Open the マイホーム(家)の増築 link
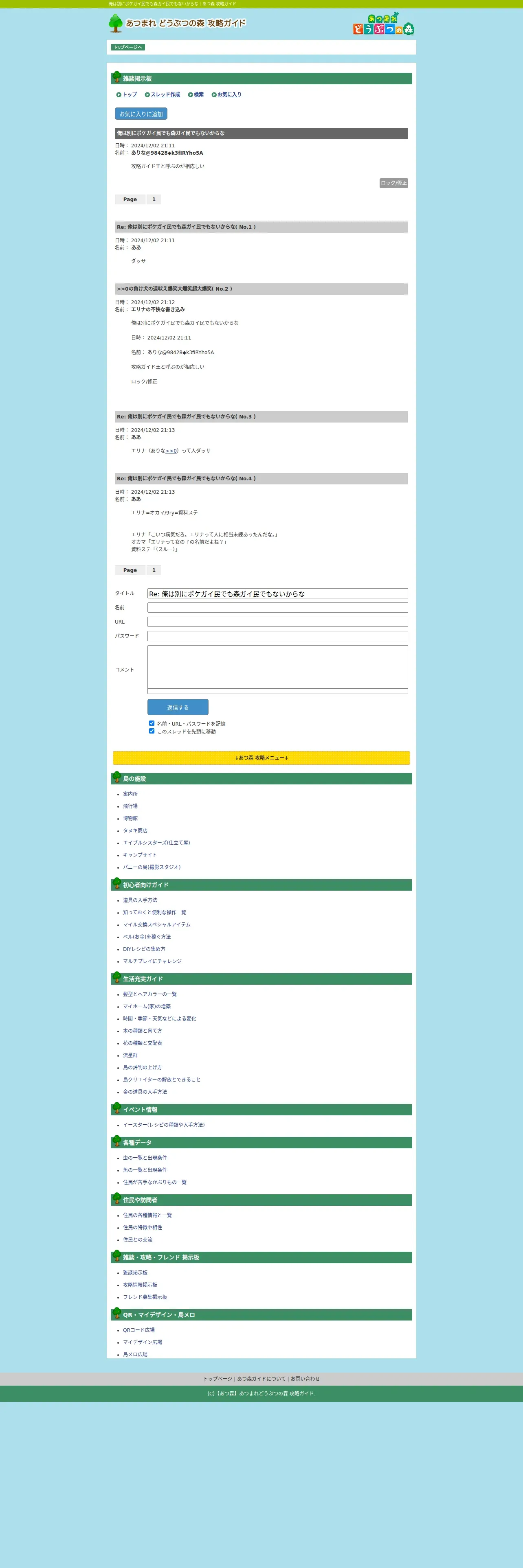The width and height of the screenshot is (523, 1568). point(147,1006)
